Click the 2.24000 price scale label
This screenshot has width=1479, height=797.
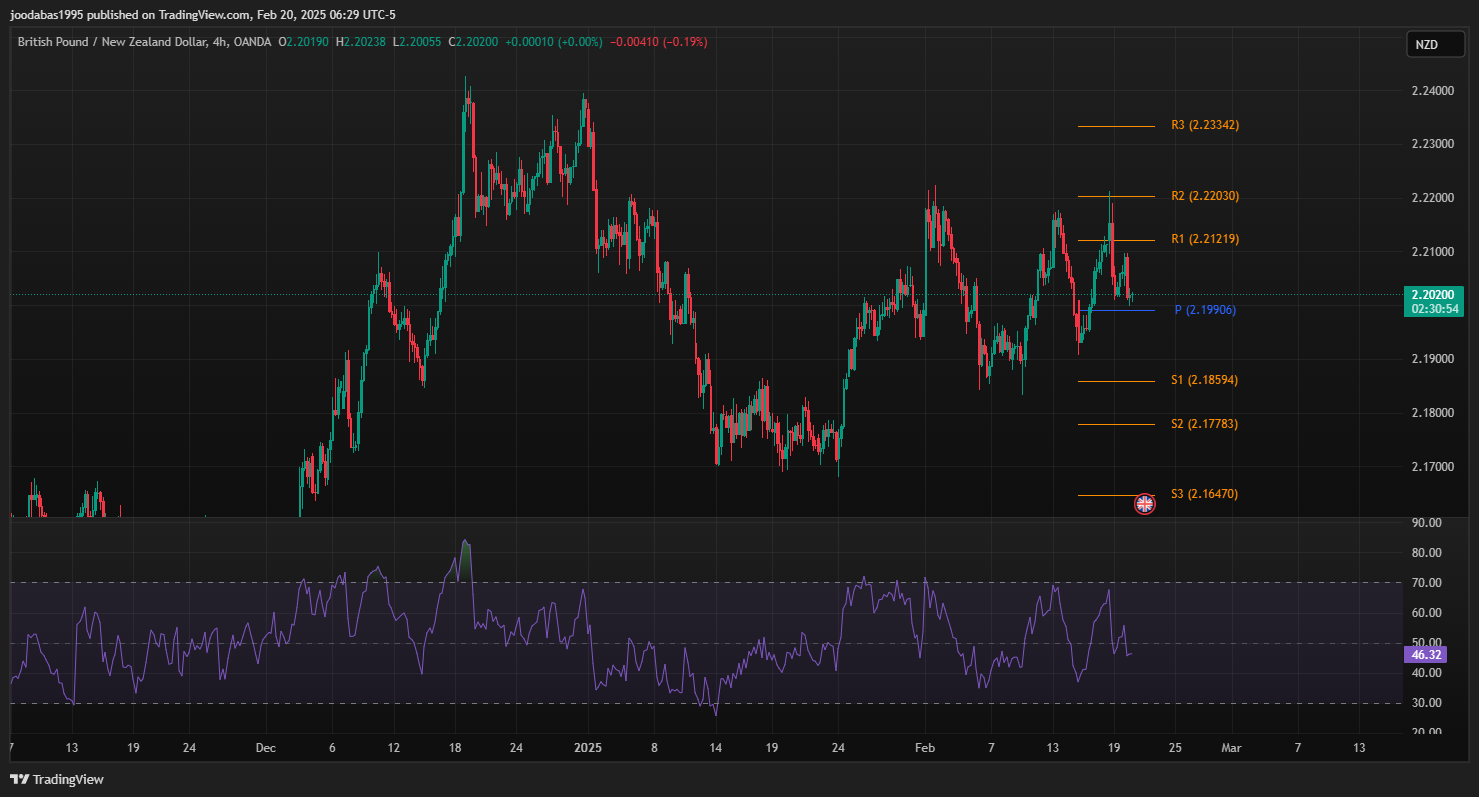click(x=1432, y=91)
